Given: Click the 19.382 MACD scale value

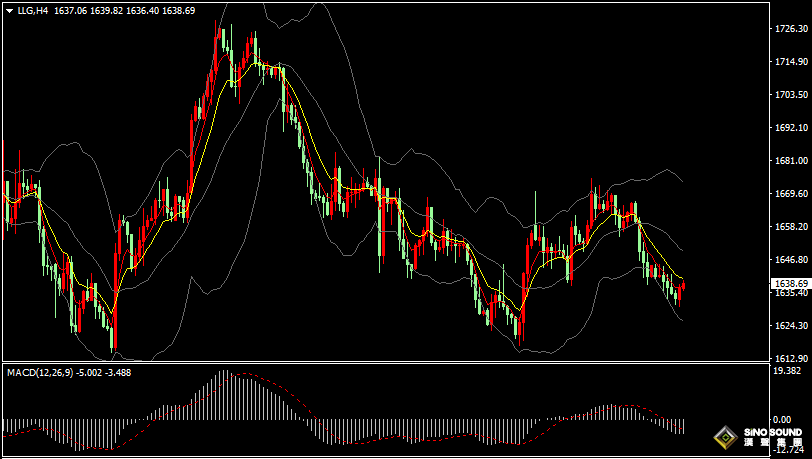Looking at the screenshot, I should (789, 370).
